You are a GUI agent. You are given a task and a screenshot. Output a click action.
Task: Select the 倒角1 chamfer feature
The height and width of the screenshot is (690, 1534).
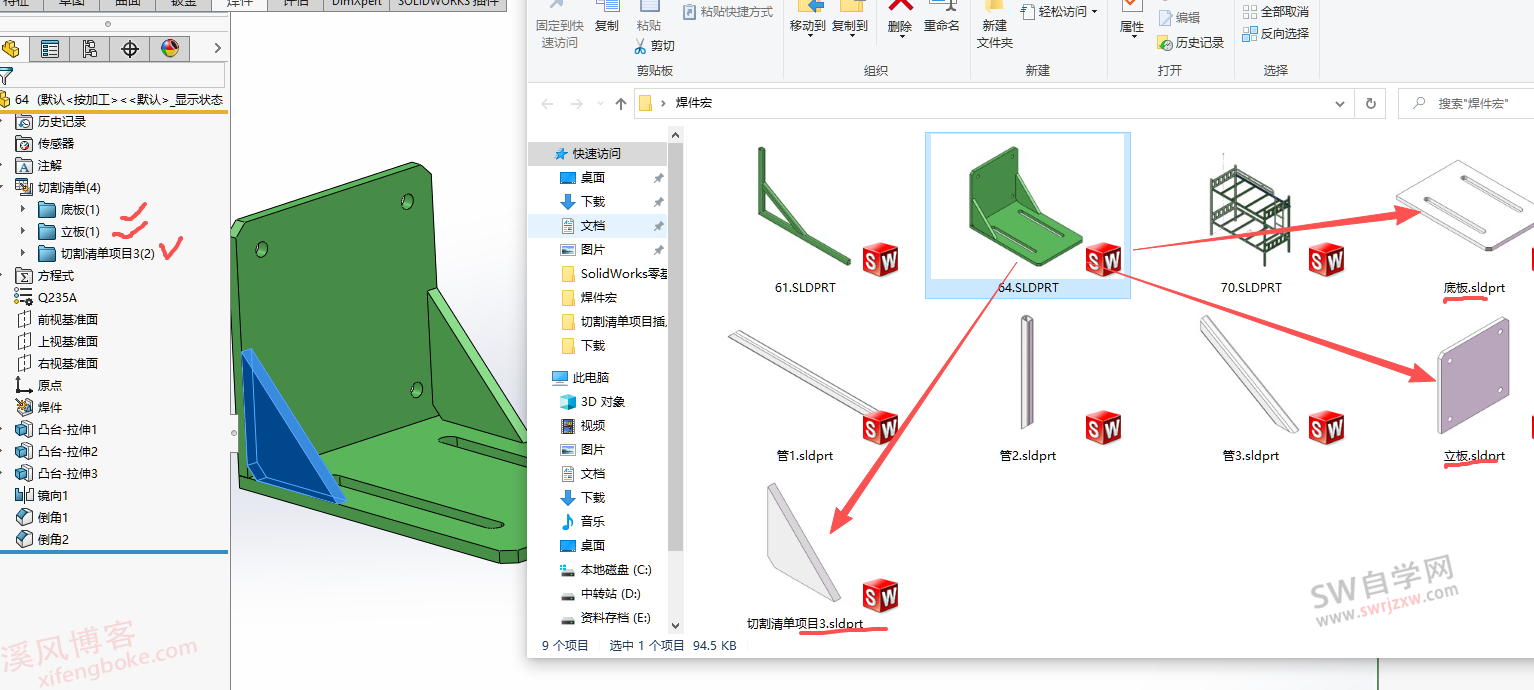[x=42, y=518]
